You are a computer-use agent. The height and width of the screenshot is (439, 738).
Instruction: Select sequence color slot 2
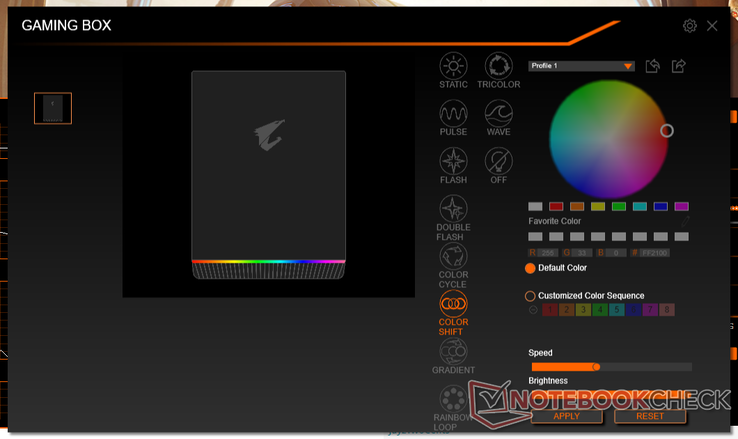click(x=567, y=310)
